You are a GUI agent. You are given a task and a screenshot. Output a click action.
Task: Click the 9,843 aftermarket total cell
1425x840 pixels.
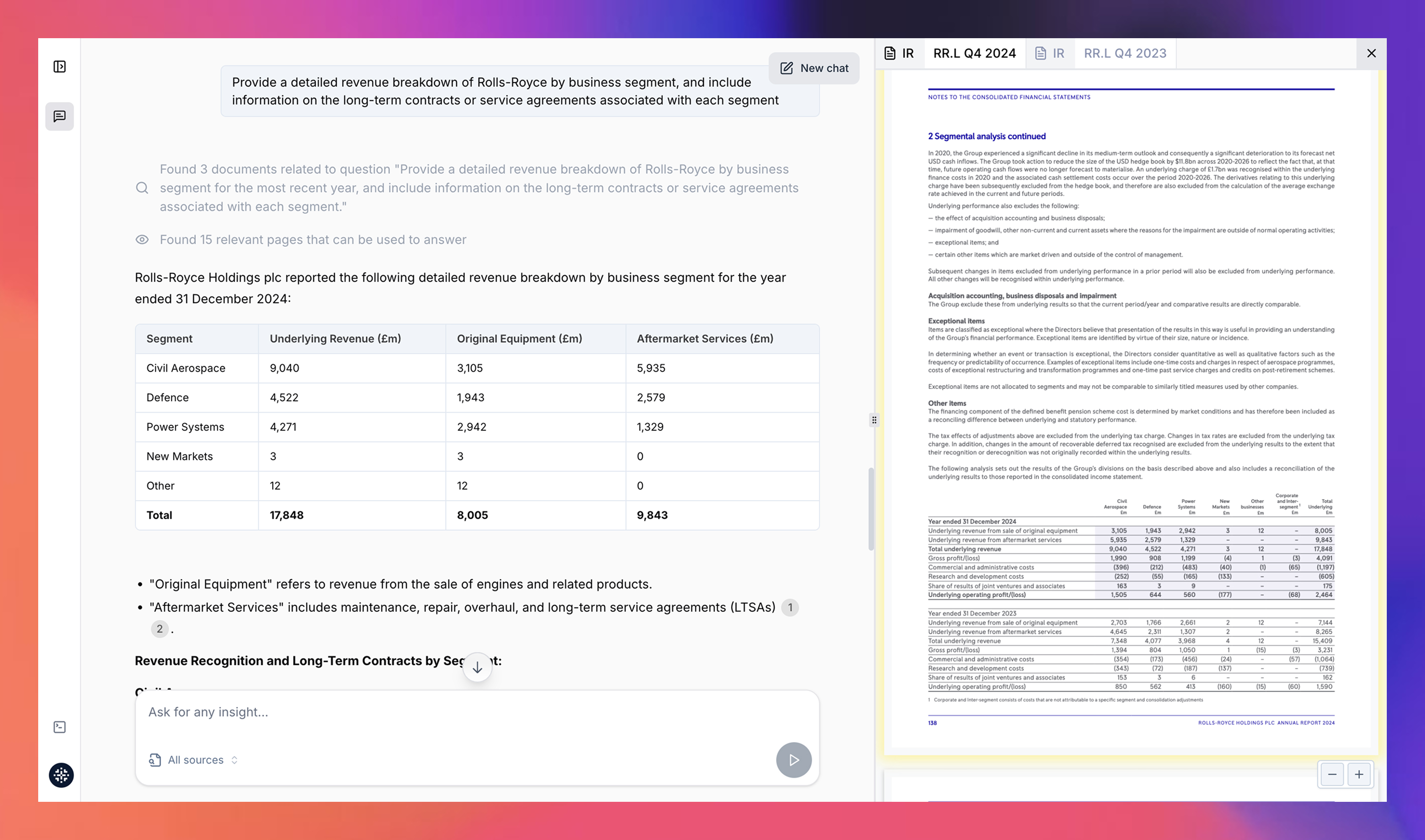(x=722, y=515)
